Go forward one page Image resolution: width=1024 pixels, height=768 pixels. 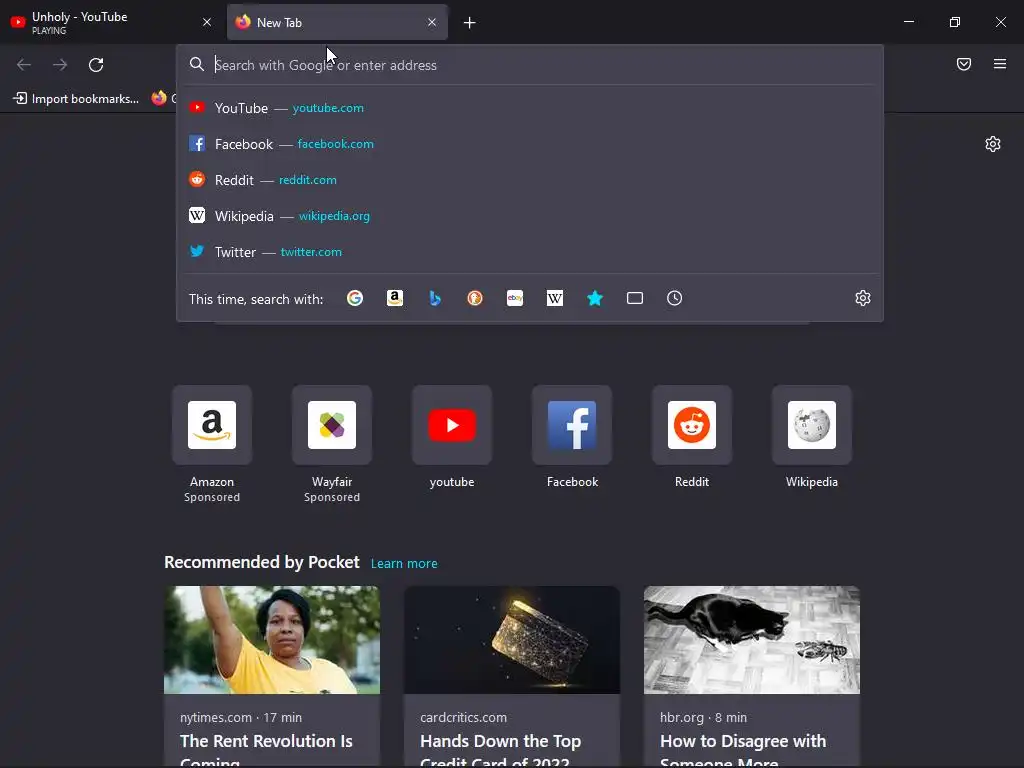point(60,65)
